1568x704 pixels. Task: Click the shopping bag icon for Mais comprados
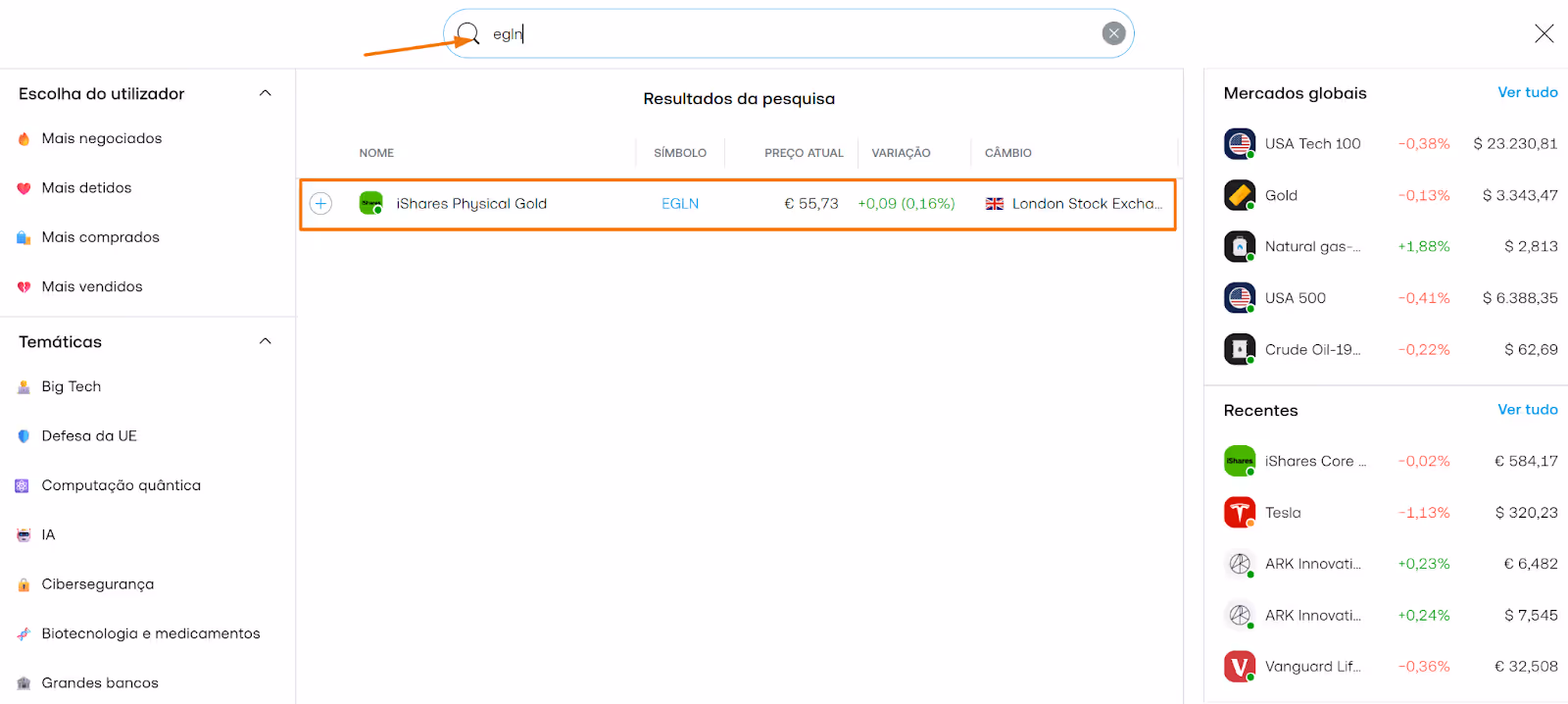tap(24, 237)
